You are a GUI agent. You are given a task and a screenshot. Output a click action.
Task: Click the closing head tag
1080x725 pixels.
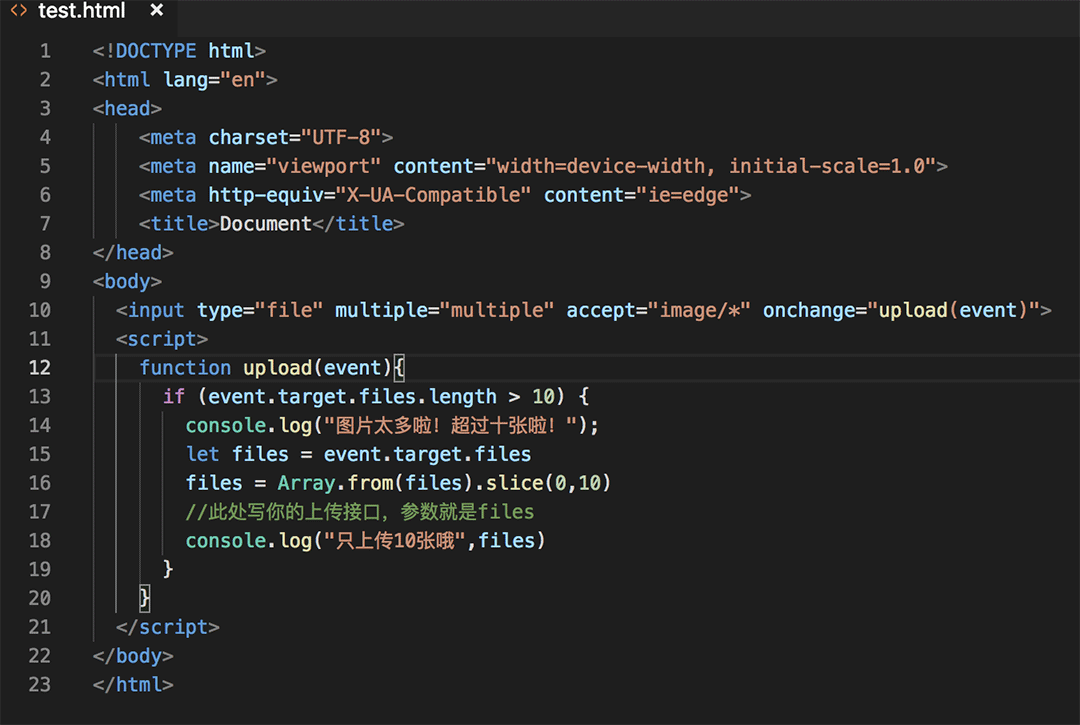click(x=133, y=253)
